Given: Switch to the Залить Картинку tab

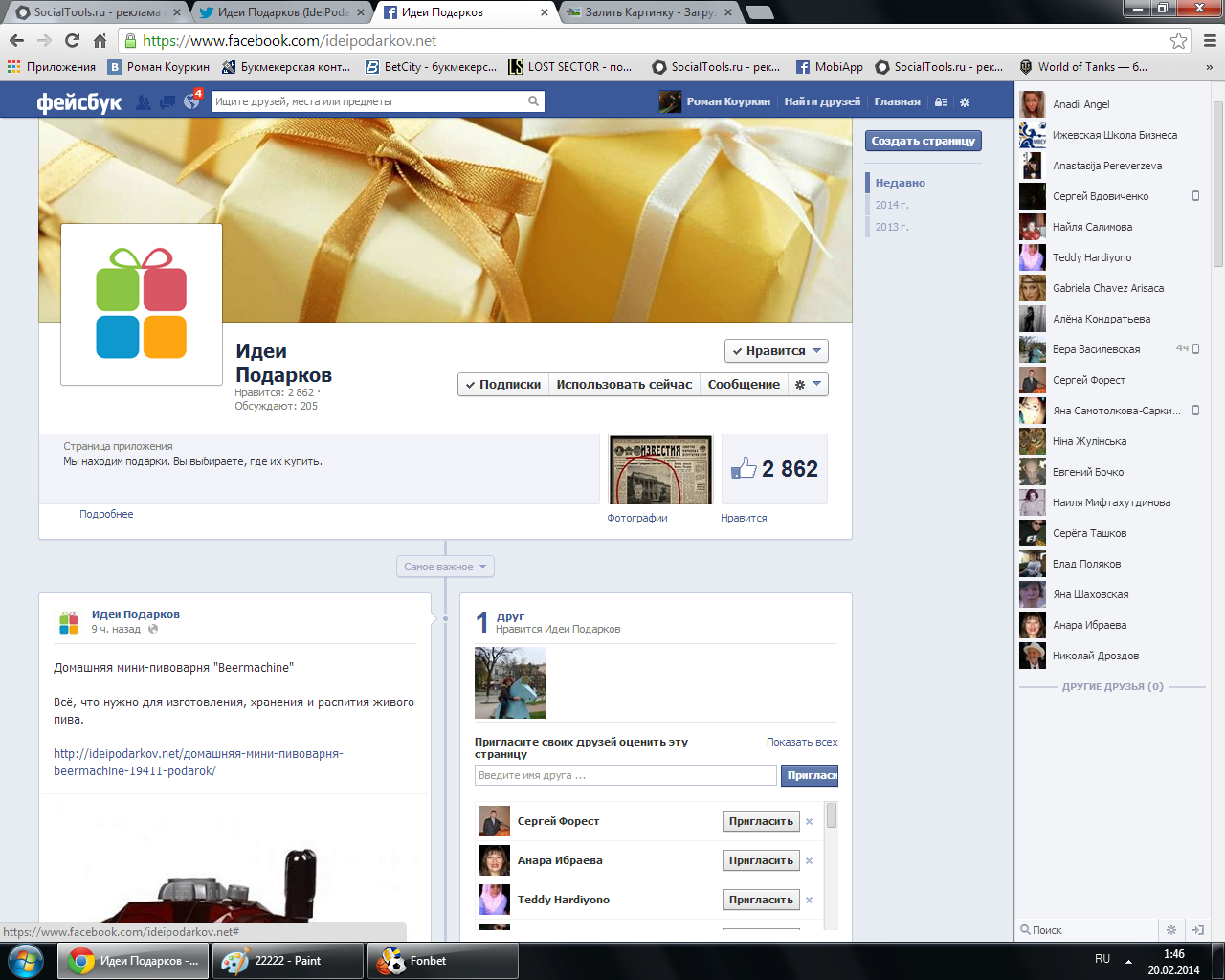Looking at the screenshot, I should click(x=649, y=12).
